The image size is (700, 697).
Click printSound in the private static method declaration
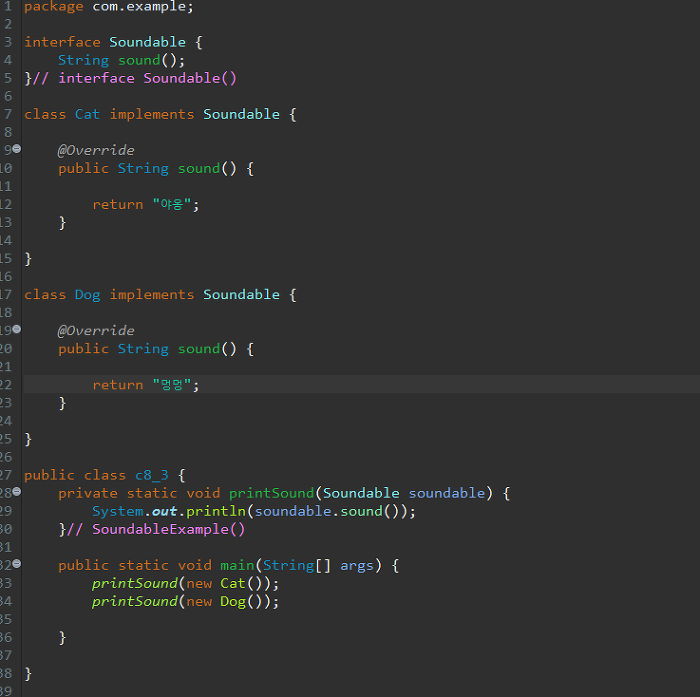pyautogui.click(x=271, y=493)
